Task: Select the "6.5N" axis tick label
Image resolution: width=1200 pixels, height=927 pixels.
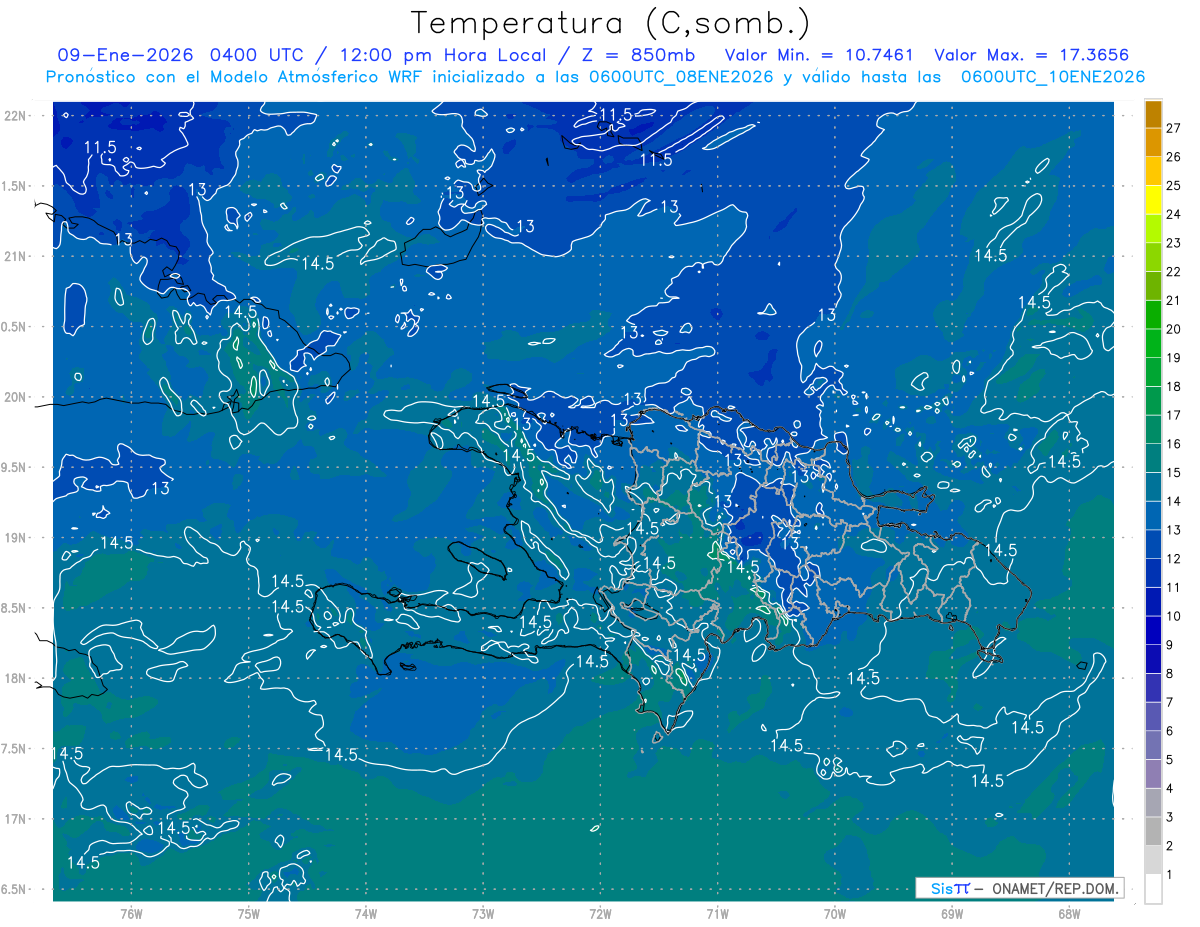Action: tap(15, 889)
